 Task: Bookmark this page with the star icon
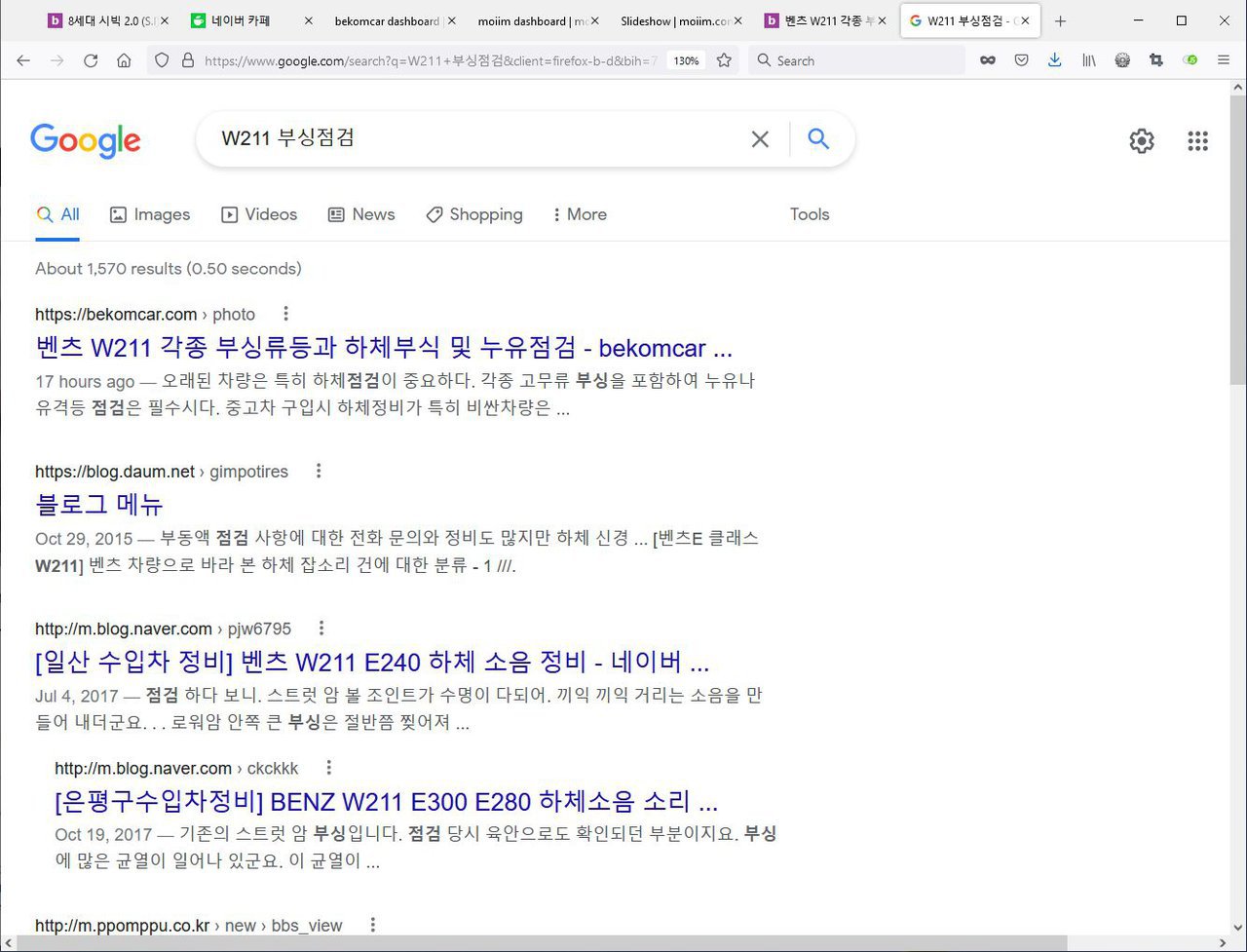point(724,60)
